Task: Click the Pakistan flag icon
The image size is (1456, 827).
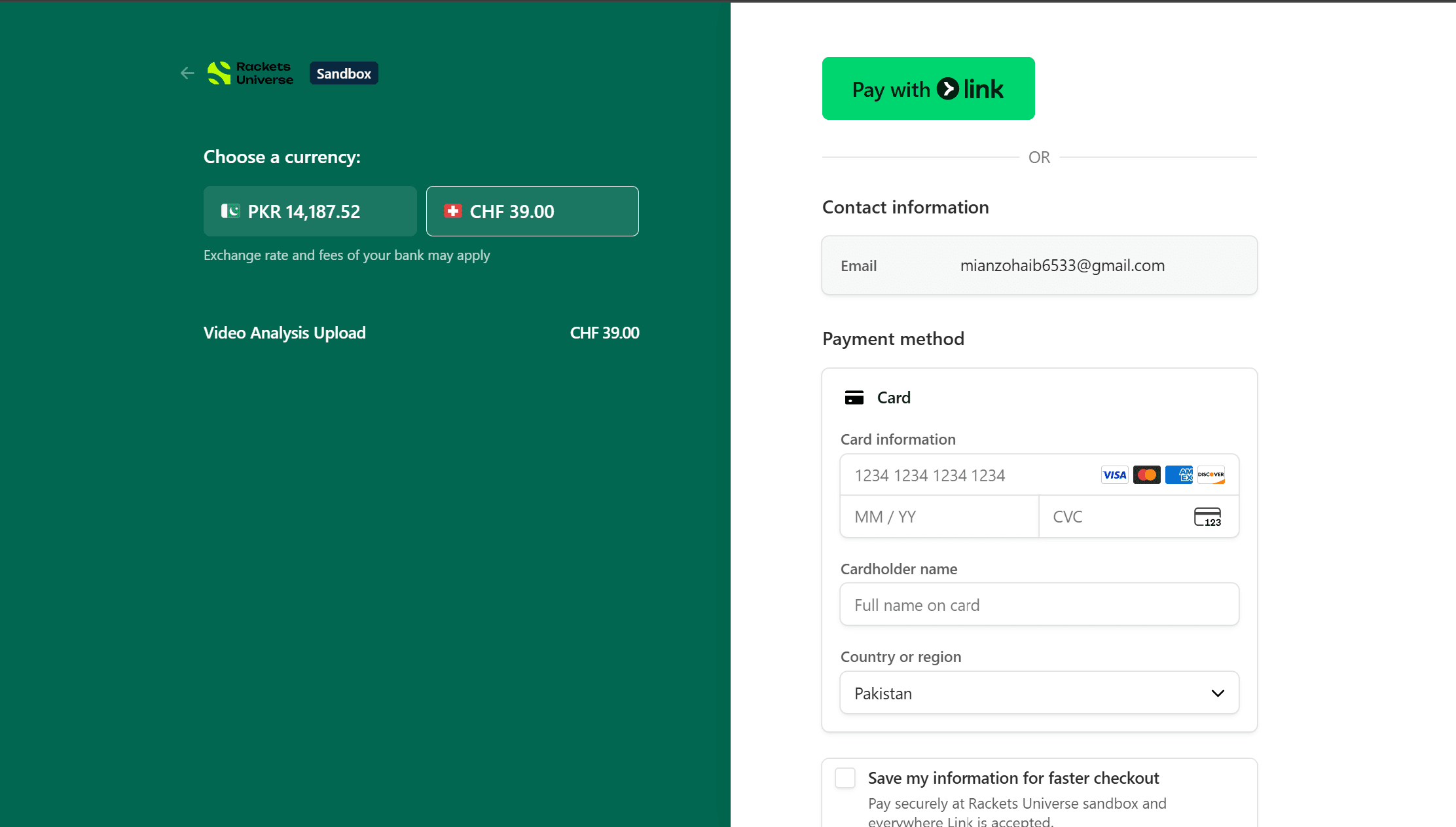Action: tap(230, 211)
